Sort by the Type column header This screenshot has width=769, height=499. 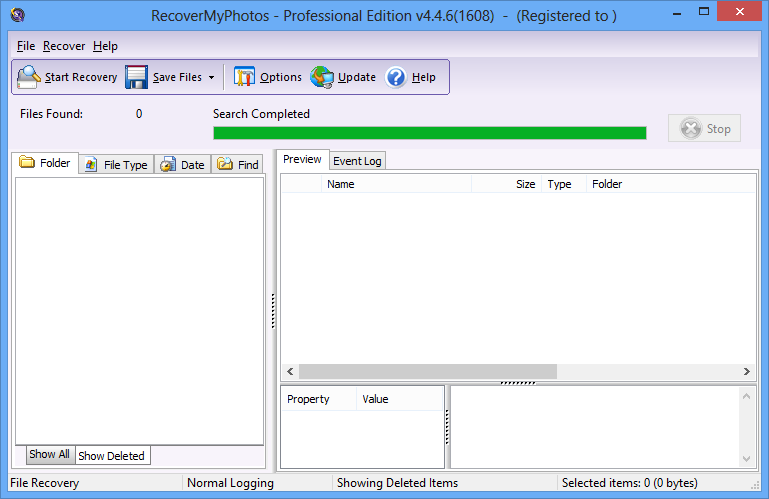coord(564,184)
